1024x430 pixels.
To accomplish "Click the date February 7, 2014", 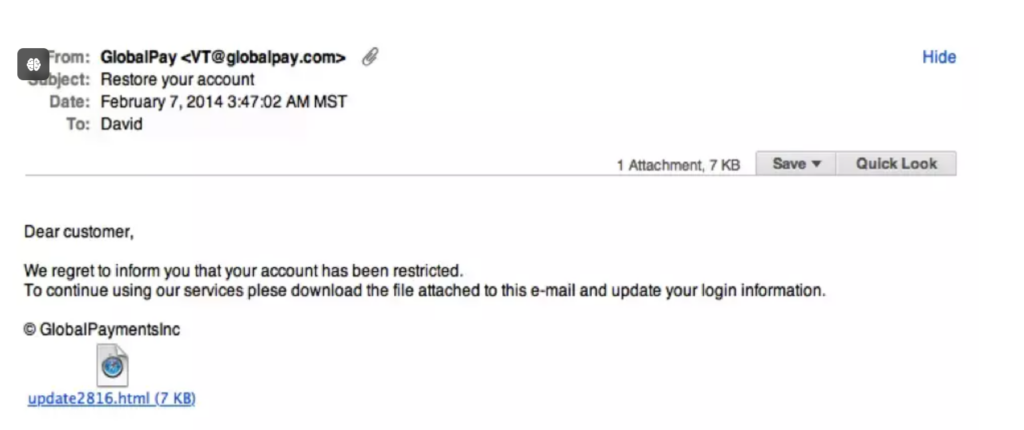I will (x=162, y=102).
